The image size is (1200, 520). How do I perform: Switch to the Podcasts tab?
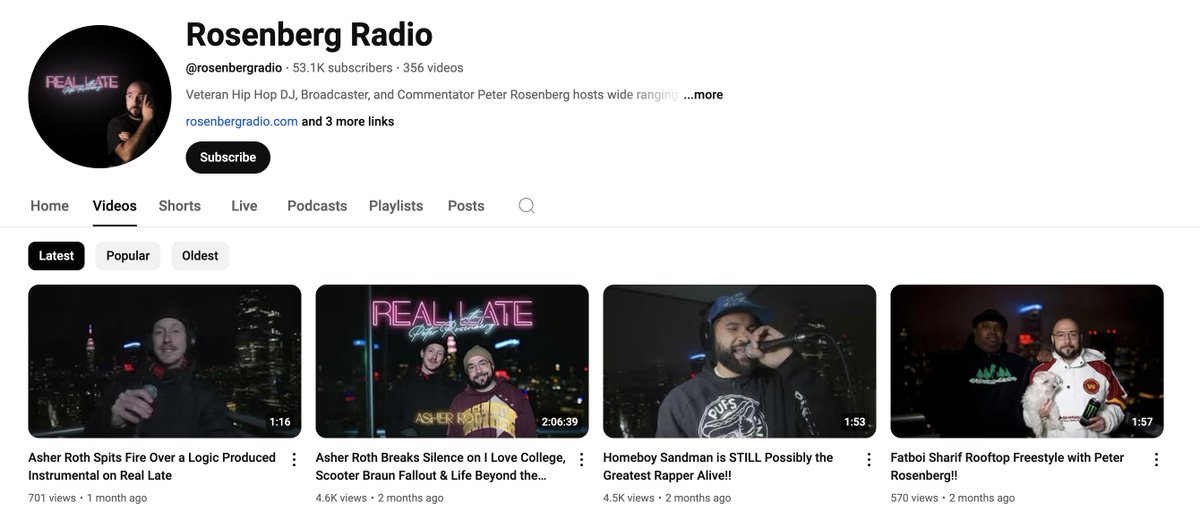(317, 206)
